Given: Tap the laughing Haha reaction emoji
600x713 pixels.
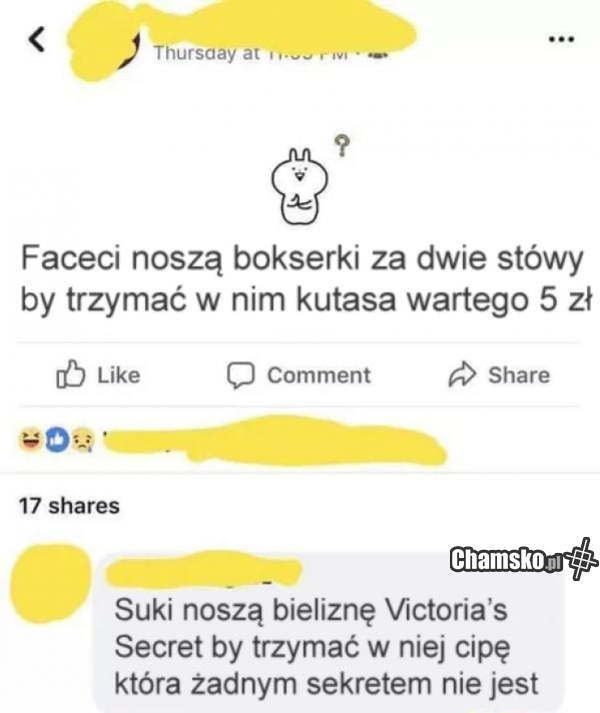Looking at the screenshot, I should [x=30, y=439].
